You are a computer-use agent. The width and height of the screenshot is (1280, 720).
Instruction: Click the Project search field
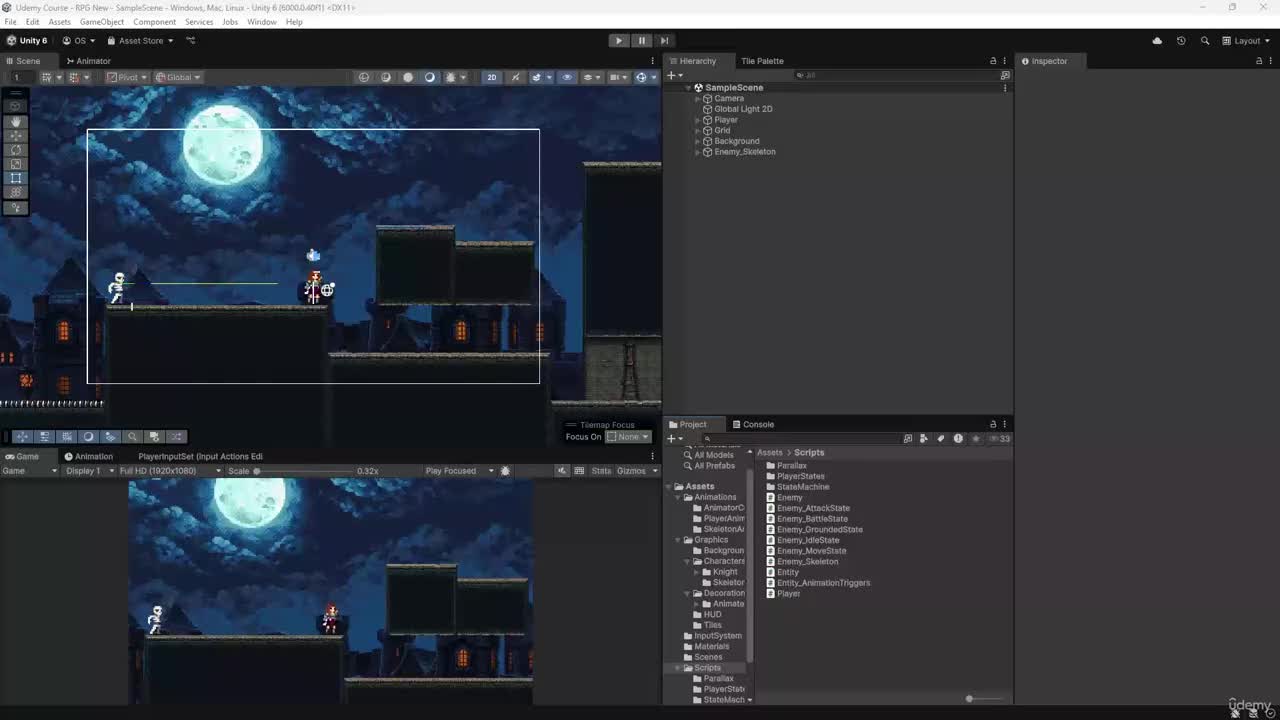(x=800, y=439)
